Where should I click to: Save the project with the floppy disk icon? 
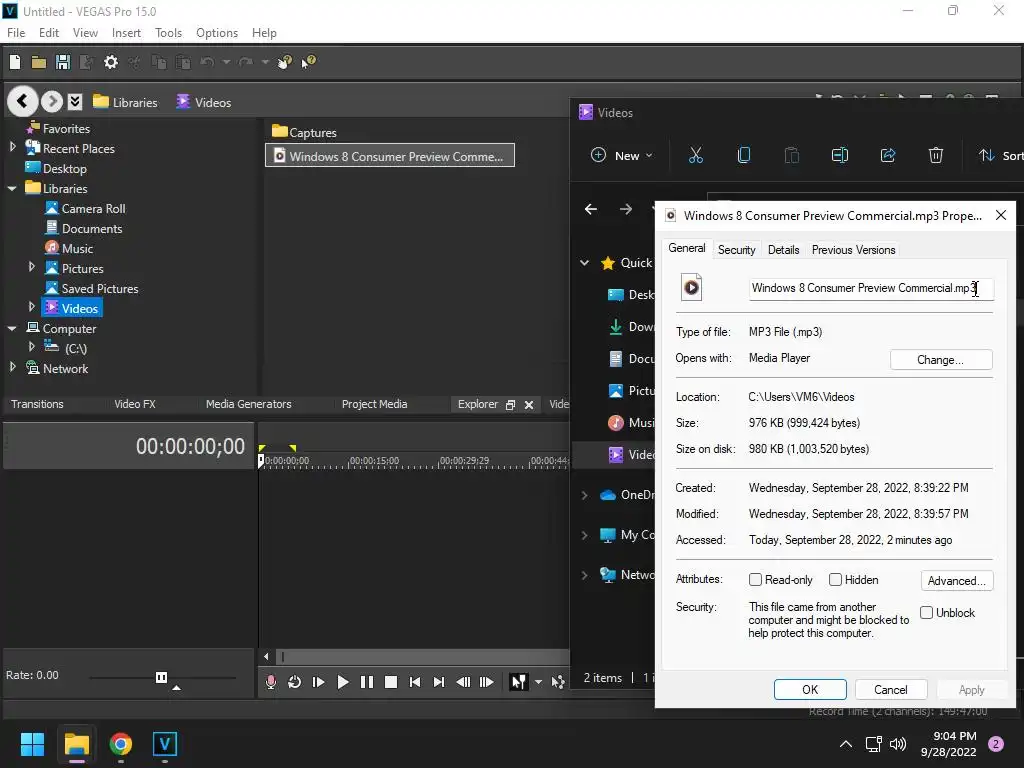pyautogui.click(x=63, y=62)
